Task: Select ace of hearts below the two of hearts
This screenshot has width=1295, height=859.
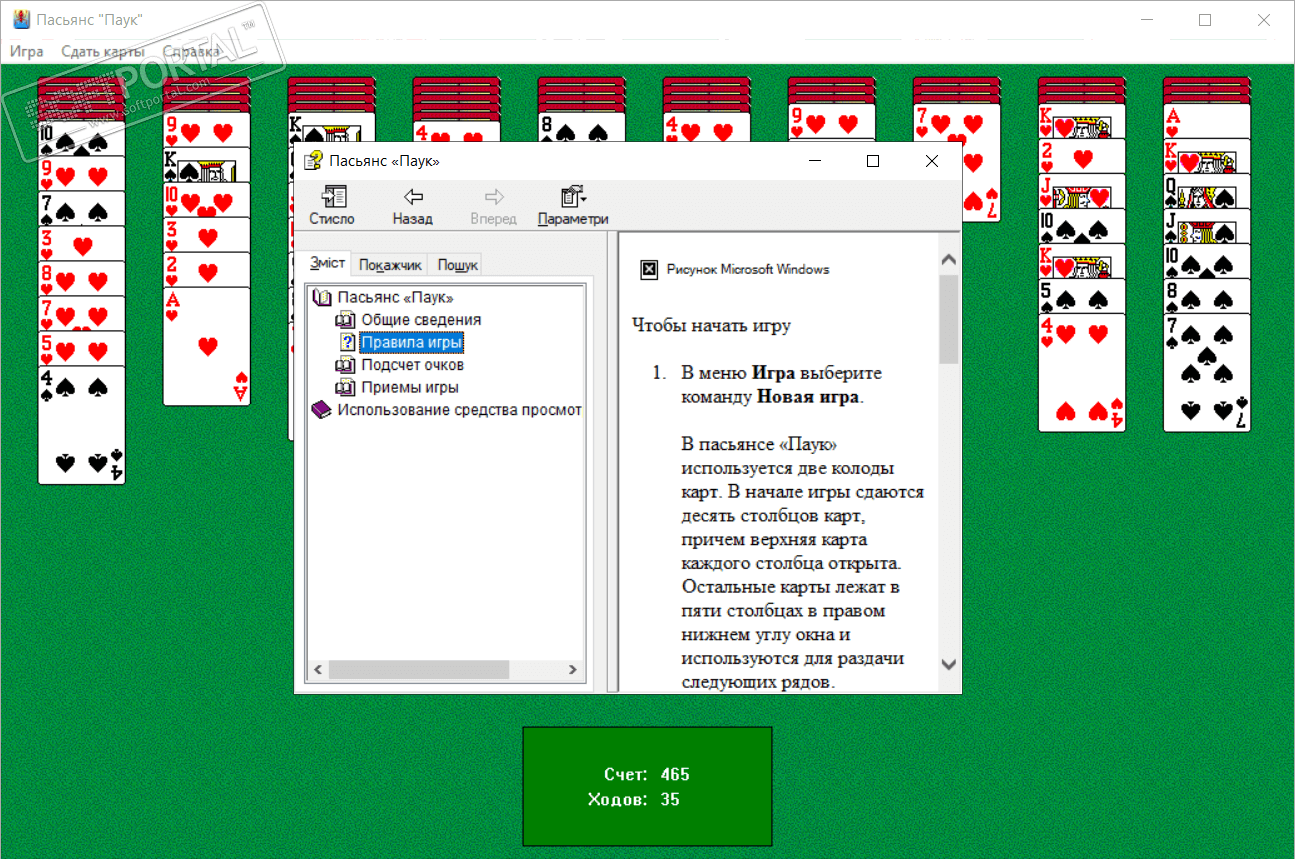Action: [x=207, y=346]
